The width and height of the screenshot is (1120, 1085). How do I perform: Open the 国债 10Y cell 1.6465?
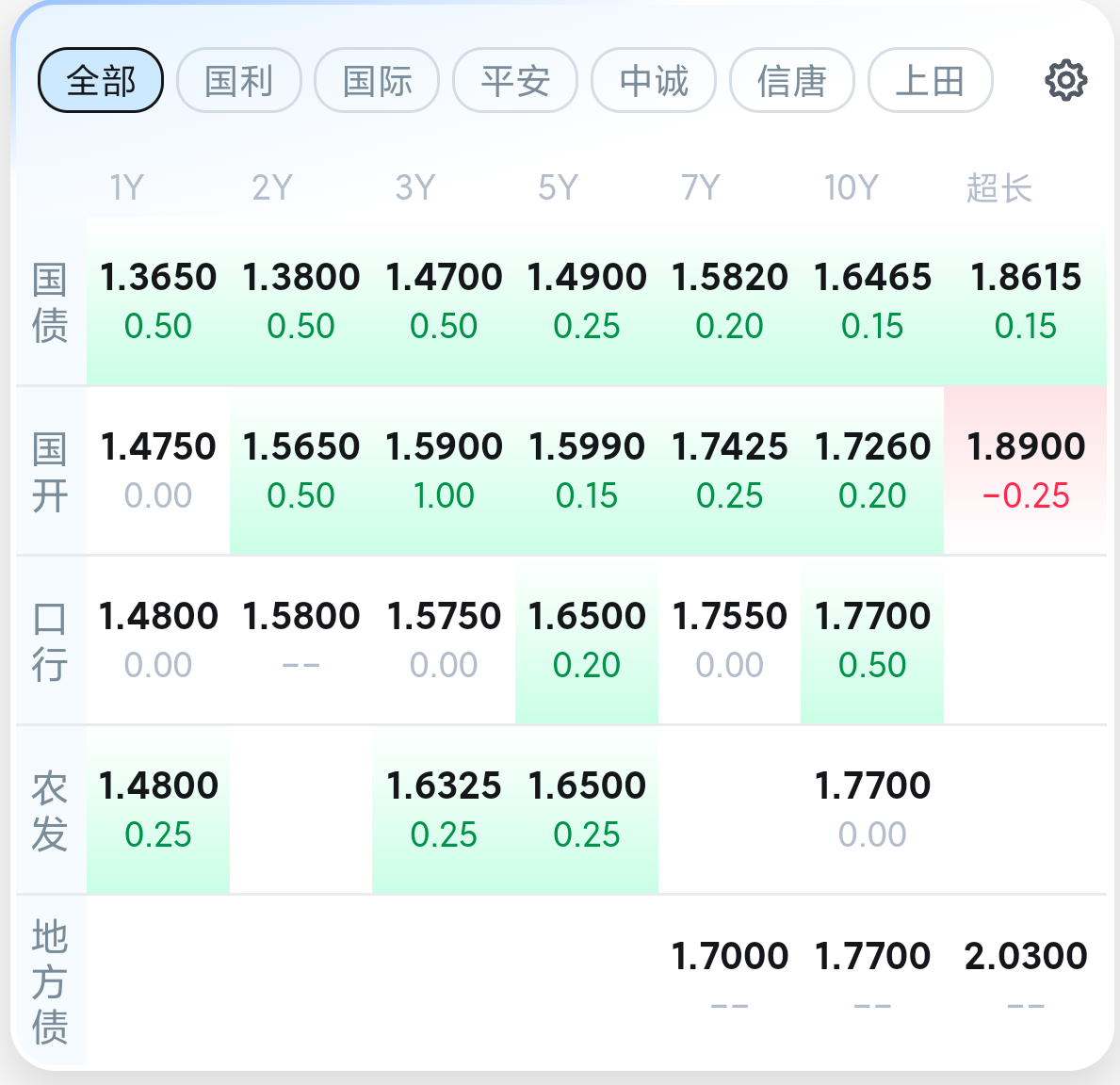click(x=872, y=302)
